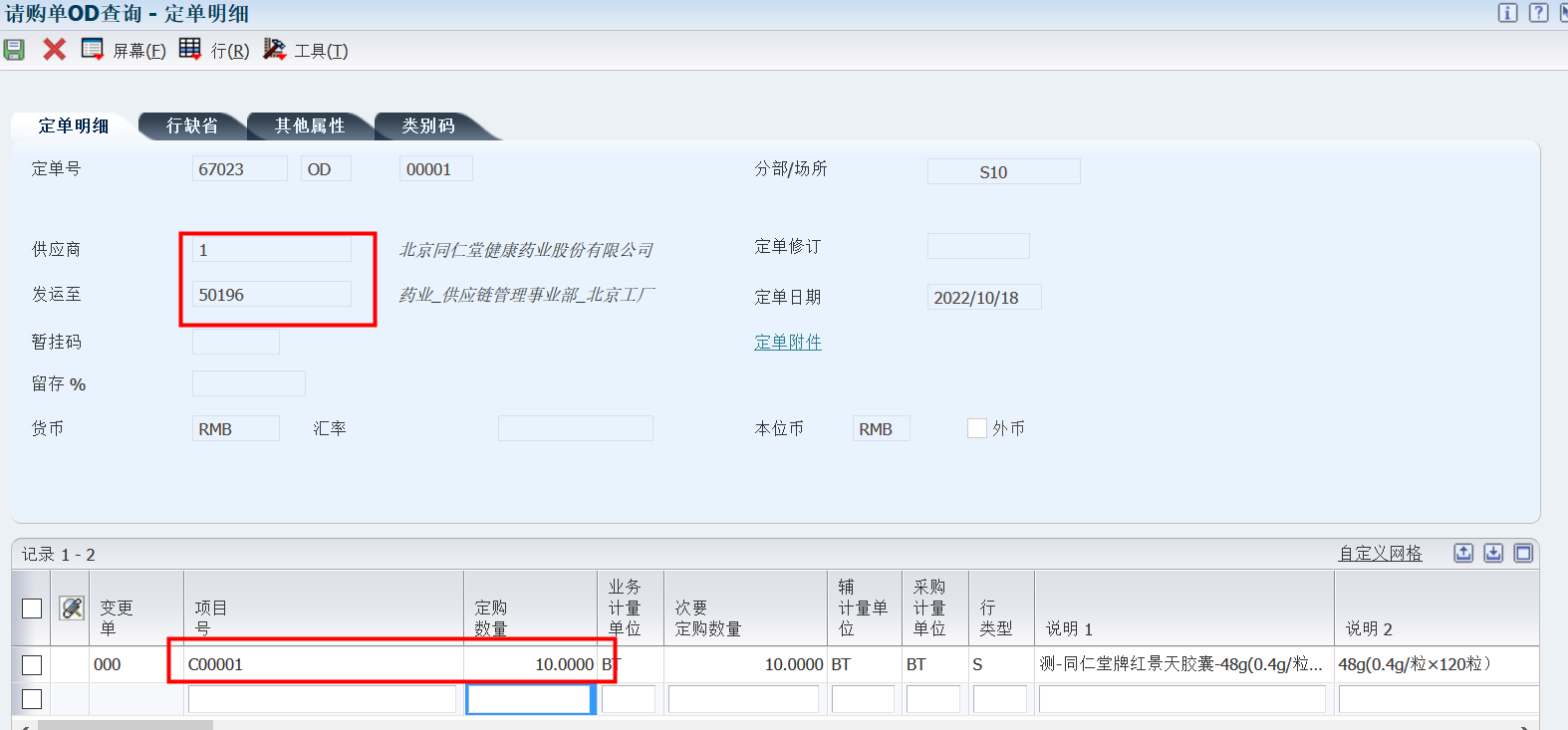Maximize the grid with the window icon
The height and width of the screenshot is (730, 1568).
(1523, 553)
